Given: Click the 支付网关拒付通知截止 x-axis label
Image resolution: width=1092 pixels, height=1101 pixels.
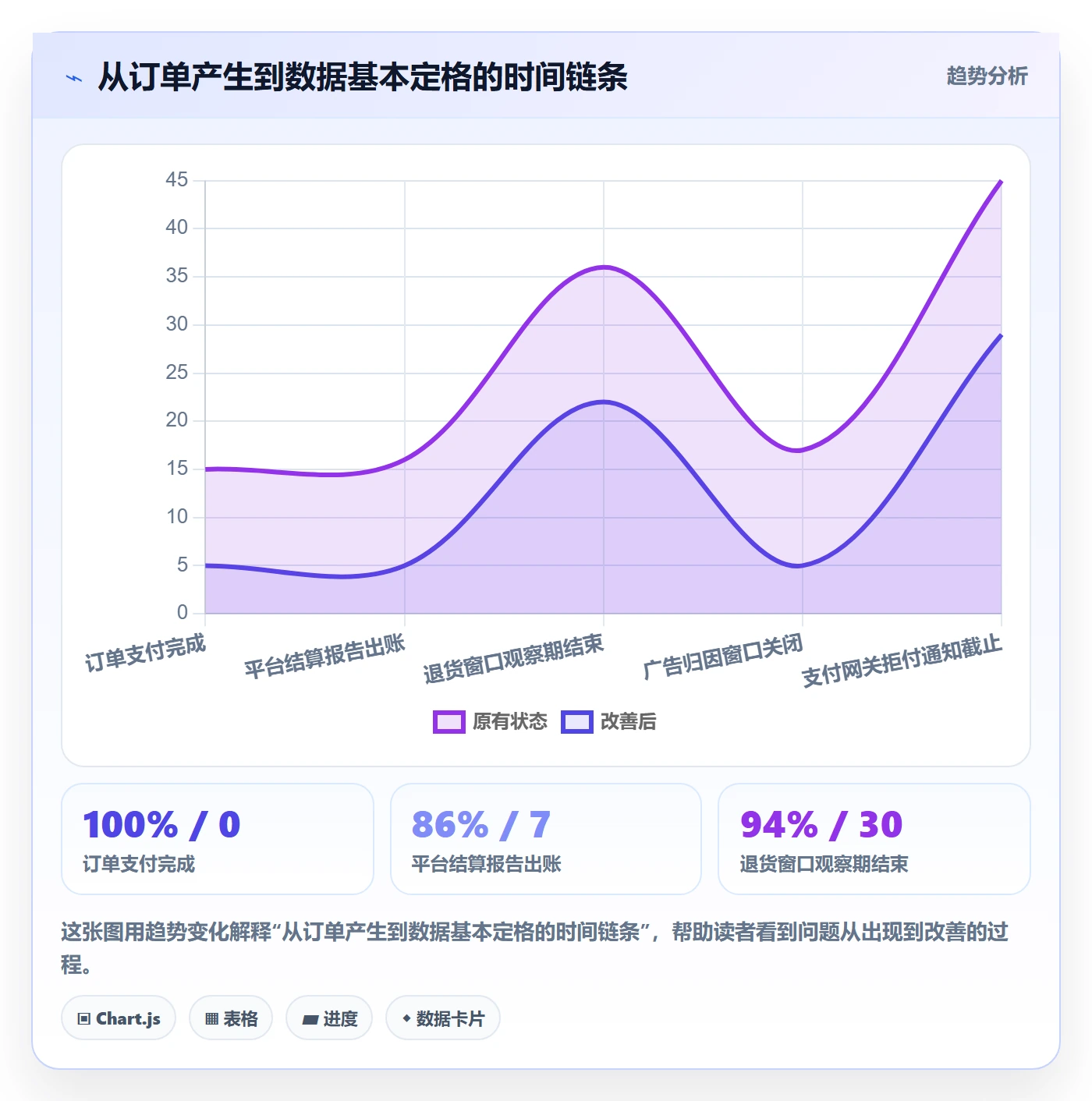Looking at the screenshot, I should click(x=902, y=661).
